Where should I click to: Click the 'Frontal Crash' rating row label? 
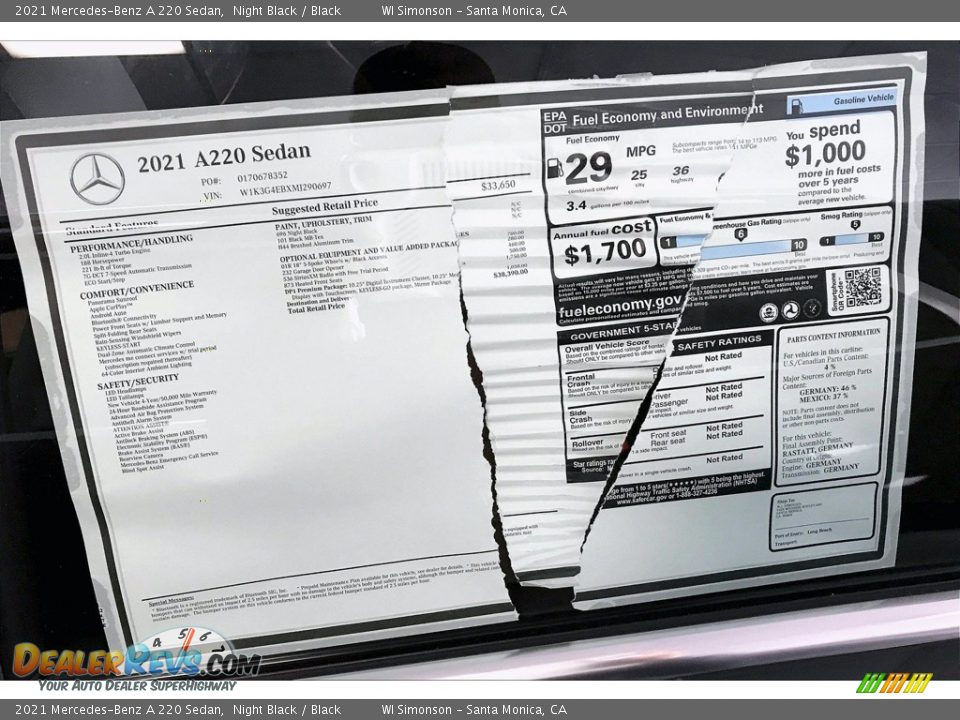(x=581, y=380)
